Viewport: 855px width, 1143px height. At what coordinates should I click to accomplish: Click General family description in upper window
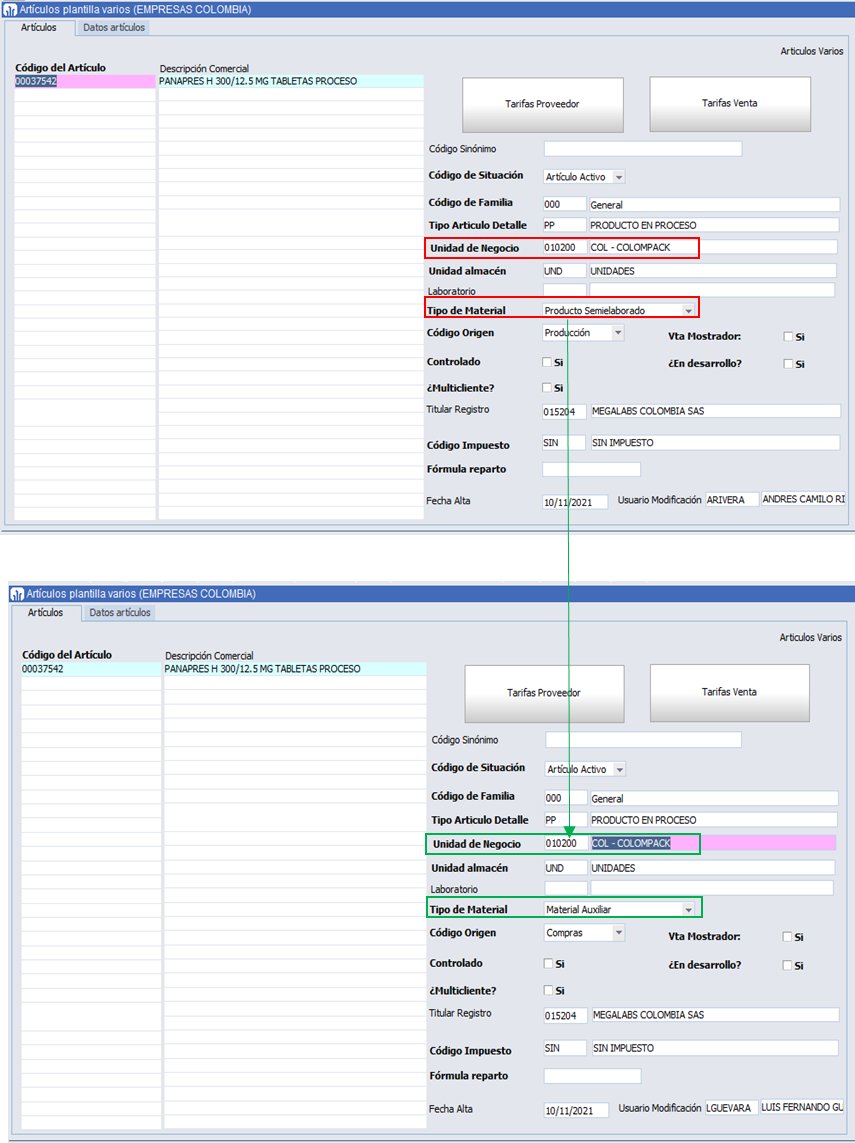tap(714, 205)
